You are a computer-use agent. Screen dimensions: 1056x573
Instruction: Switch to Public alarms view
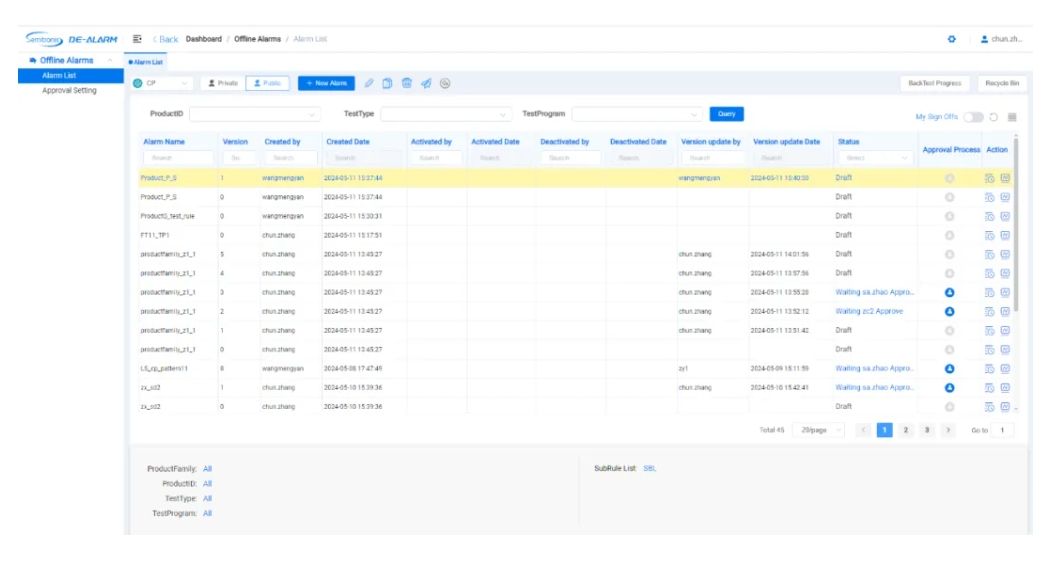click(x=265, y=83)
